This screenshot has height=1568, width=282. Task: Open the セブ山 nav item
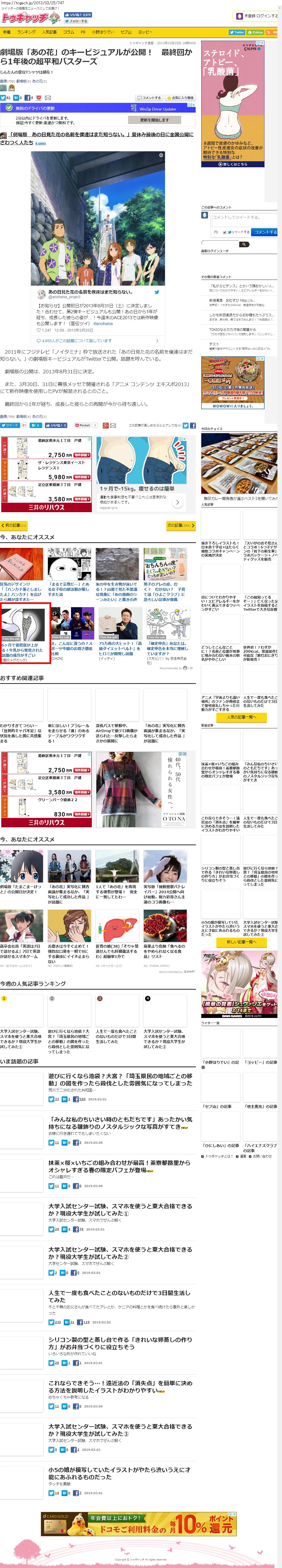(126, 32)
